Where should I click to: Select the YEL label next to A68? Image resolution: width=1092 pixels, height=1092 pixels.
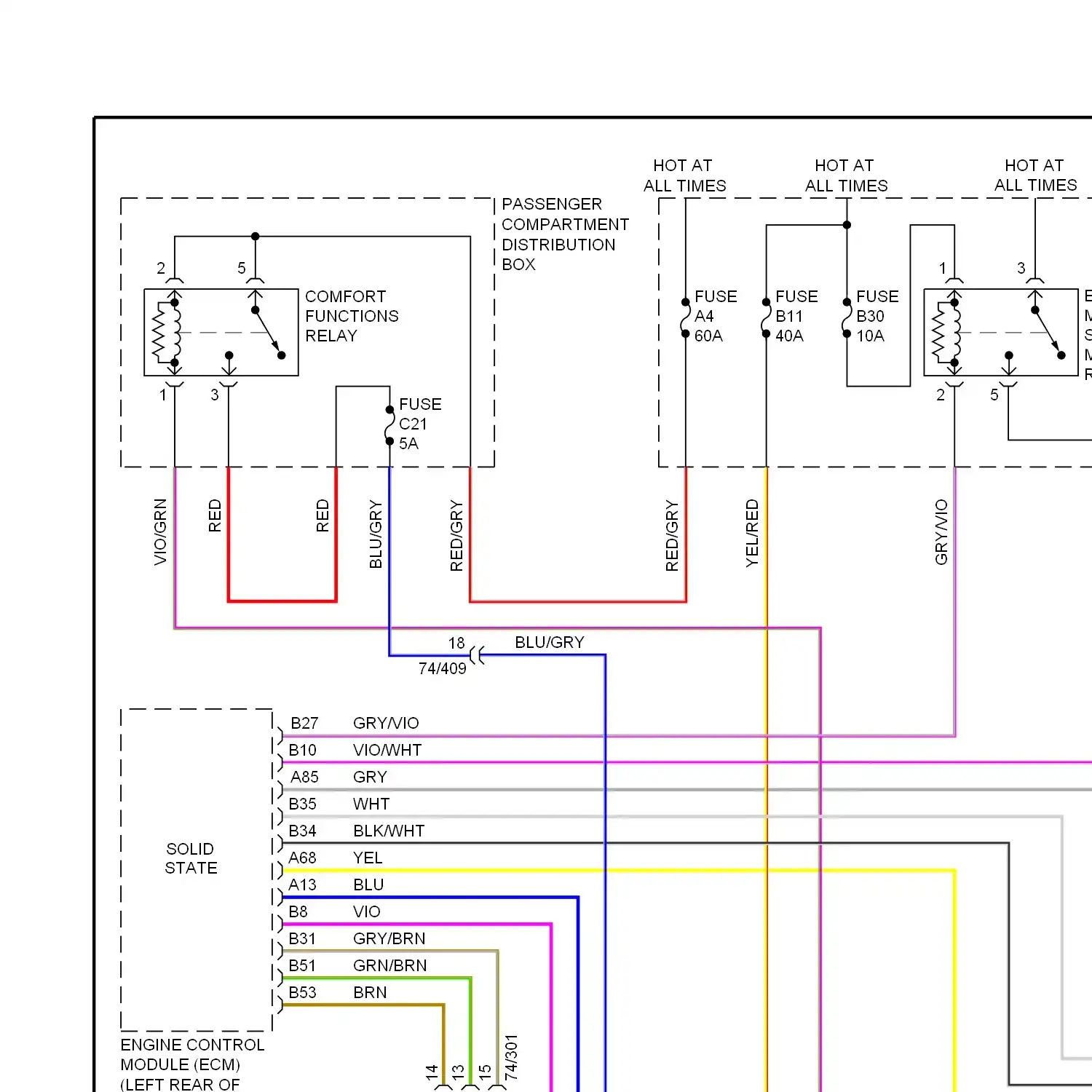tap(368, 858)
